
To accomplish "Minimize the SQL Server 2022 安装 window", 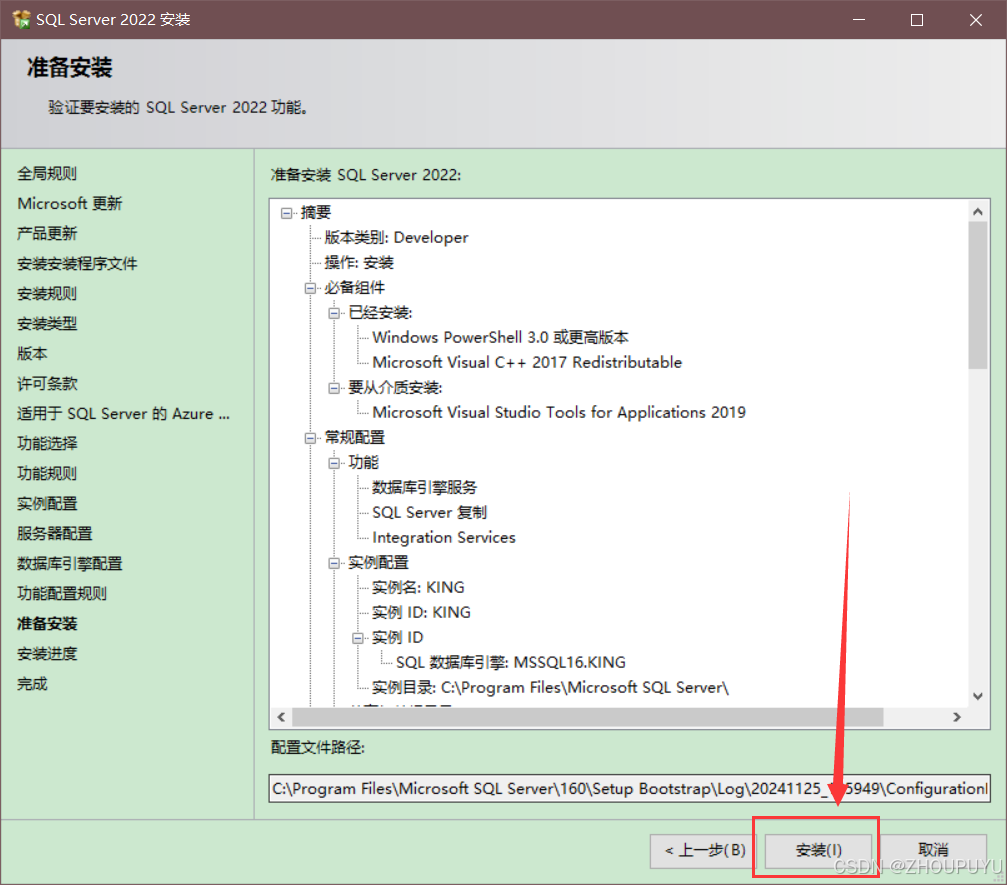I will [x=859, y=20].
